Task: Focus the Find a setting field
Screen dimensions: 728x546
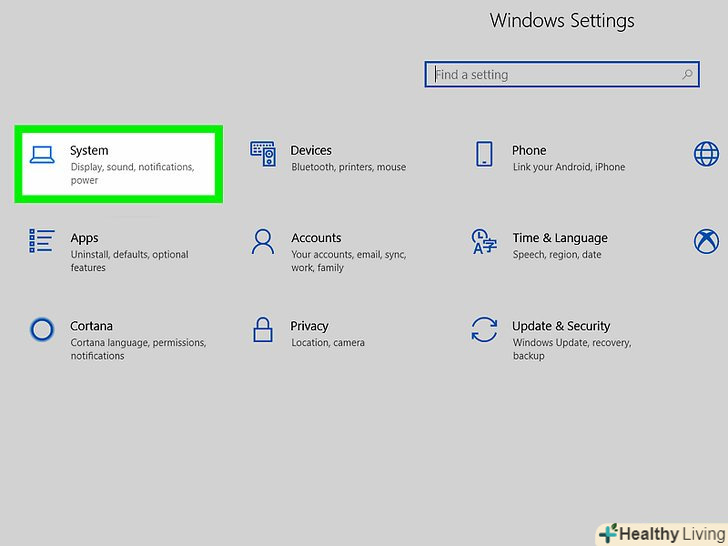Action: [562, 74]
